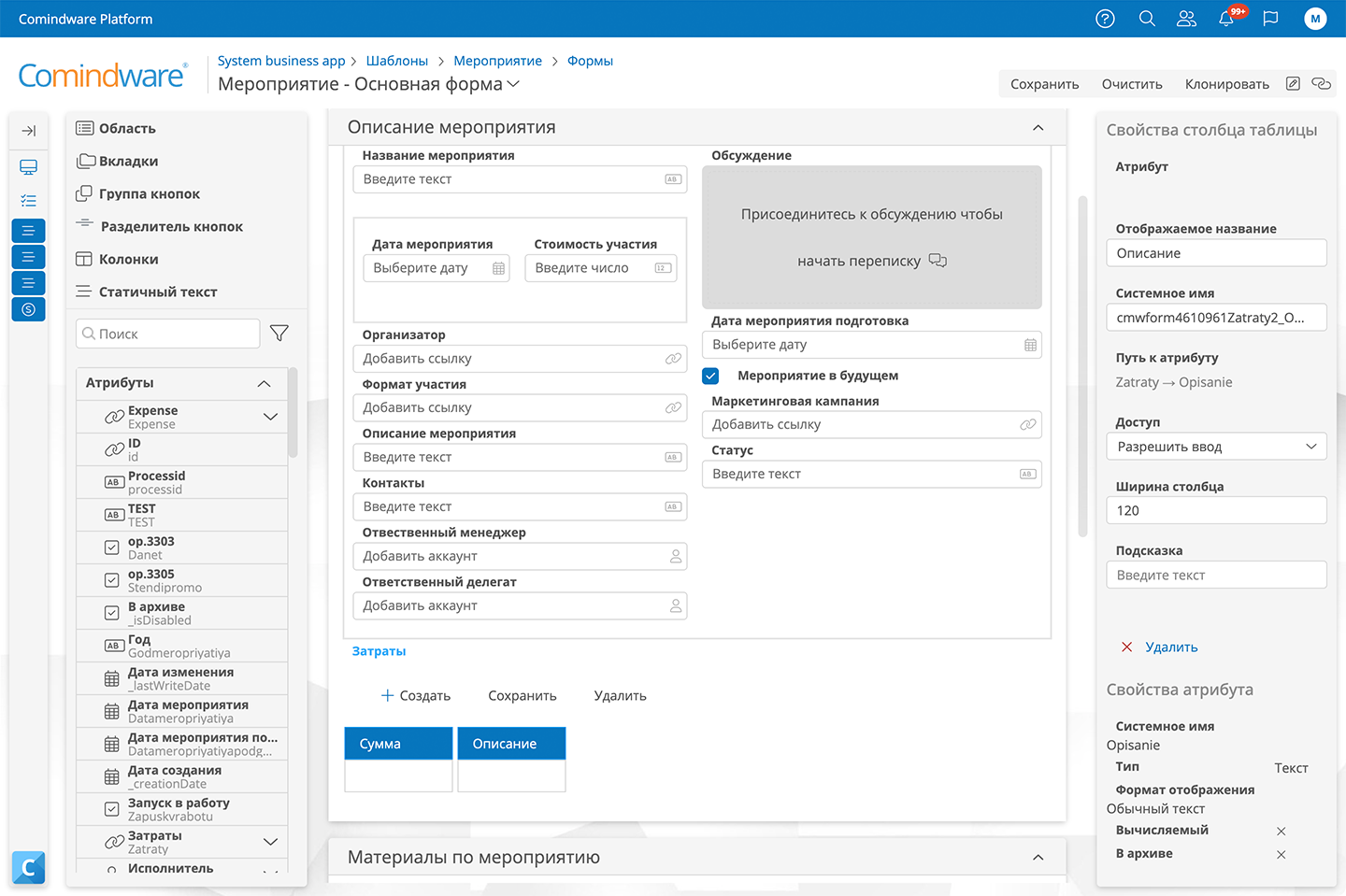Open the checklist icon in left rail
The image size is (1346, 896).
tap(28, 200)
